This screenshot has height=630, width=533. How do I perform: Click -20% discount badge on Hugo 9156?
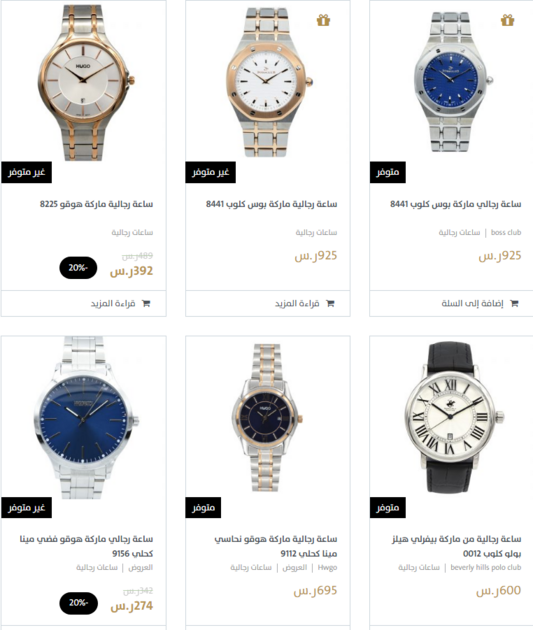78,603
